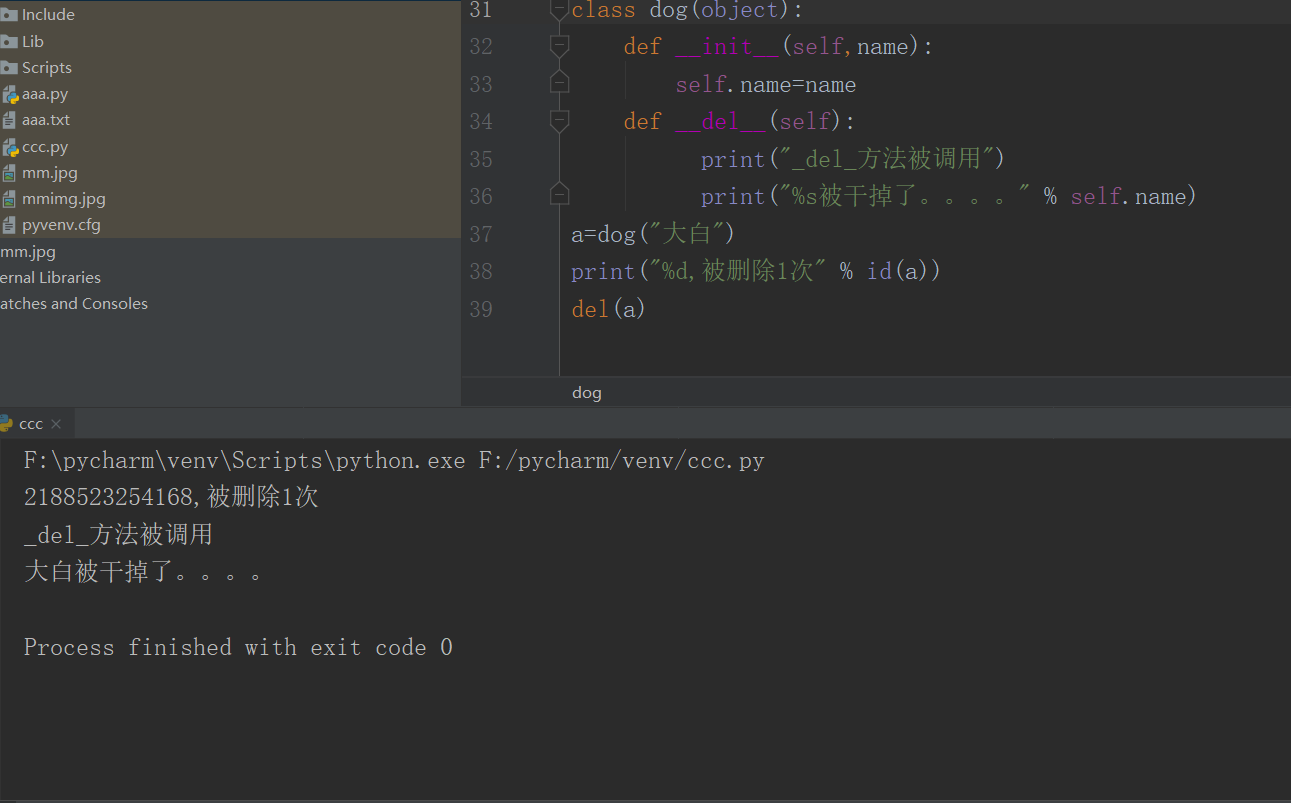Click the self.name=name statement
This screenshot has width=1291, height=803.
(766, 85)
